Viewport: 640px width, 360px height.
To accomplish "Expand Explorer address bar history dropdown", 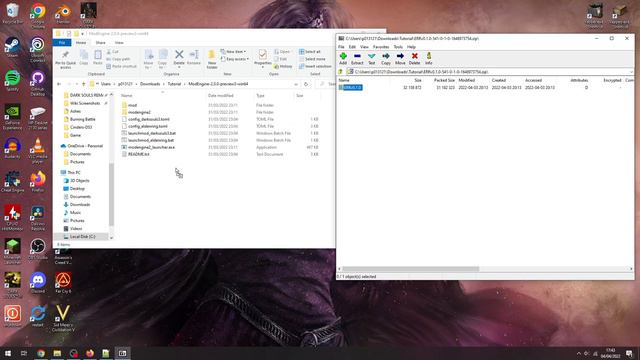I will (x=296, y=84).
